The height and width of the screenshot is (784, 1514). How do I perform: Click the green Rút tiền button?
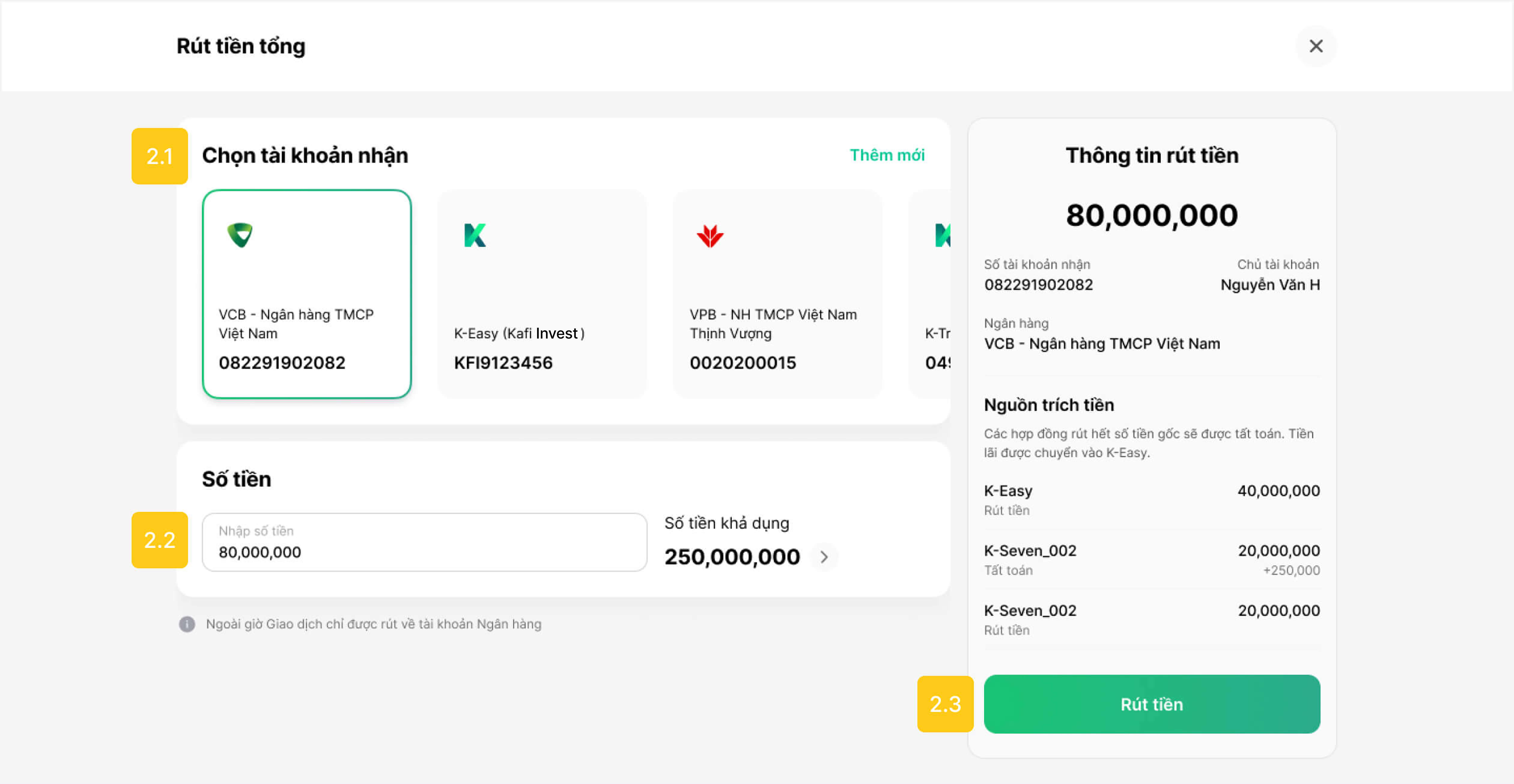pos(1152,704)
